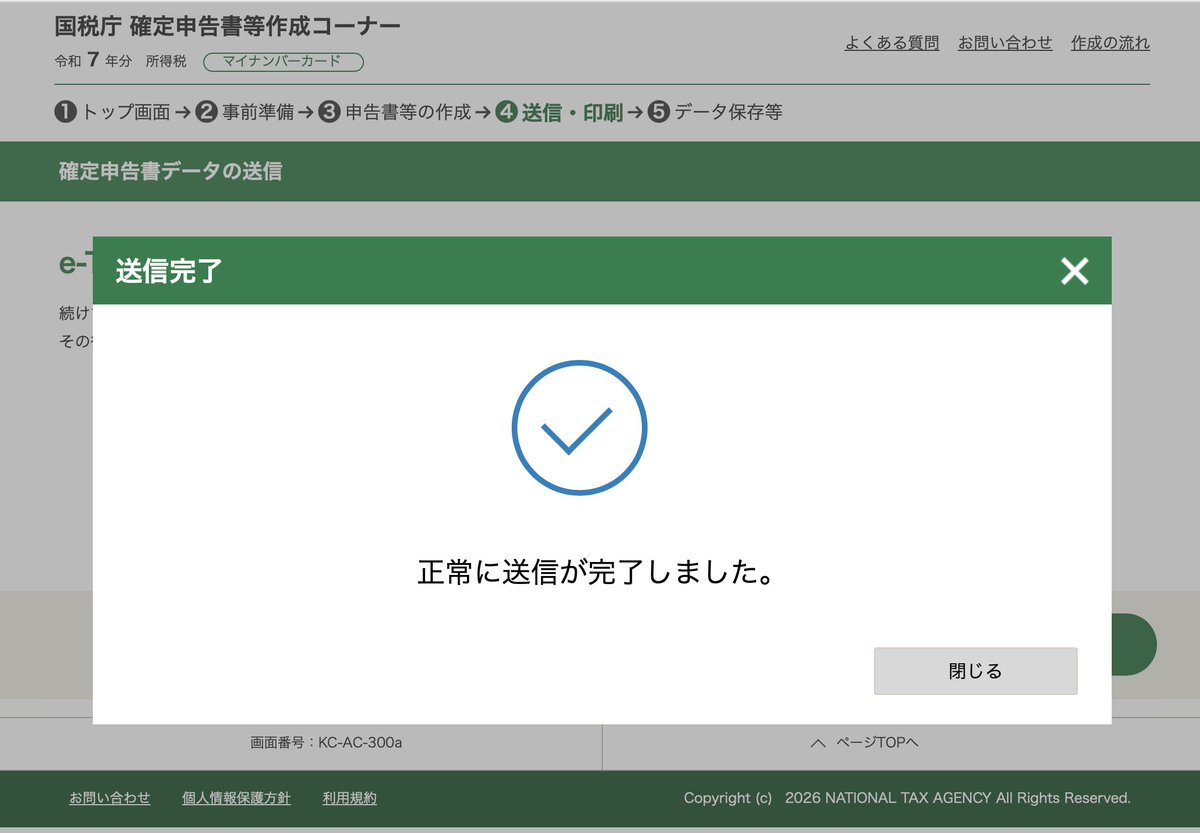Click the footer お問い合わせ link
The height and width of the screenshot is (833, 1200).
tap(109, 798)
